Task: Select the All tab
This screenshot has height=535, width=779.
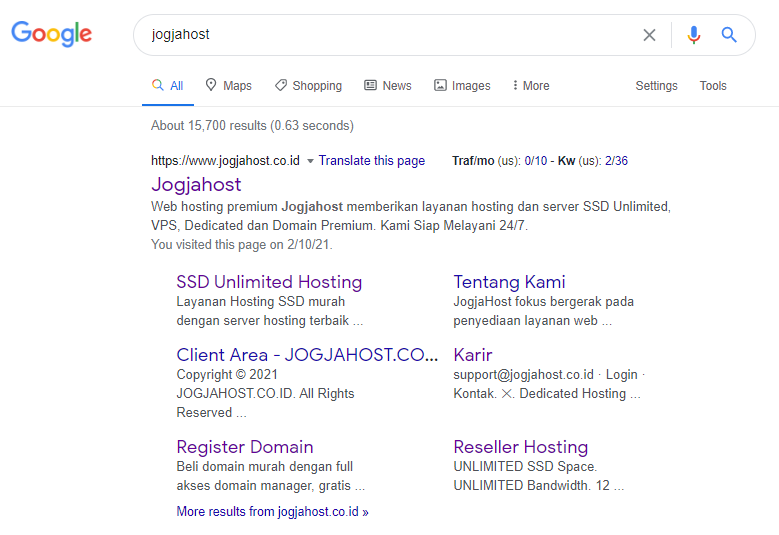Action: pos(167,85)
